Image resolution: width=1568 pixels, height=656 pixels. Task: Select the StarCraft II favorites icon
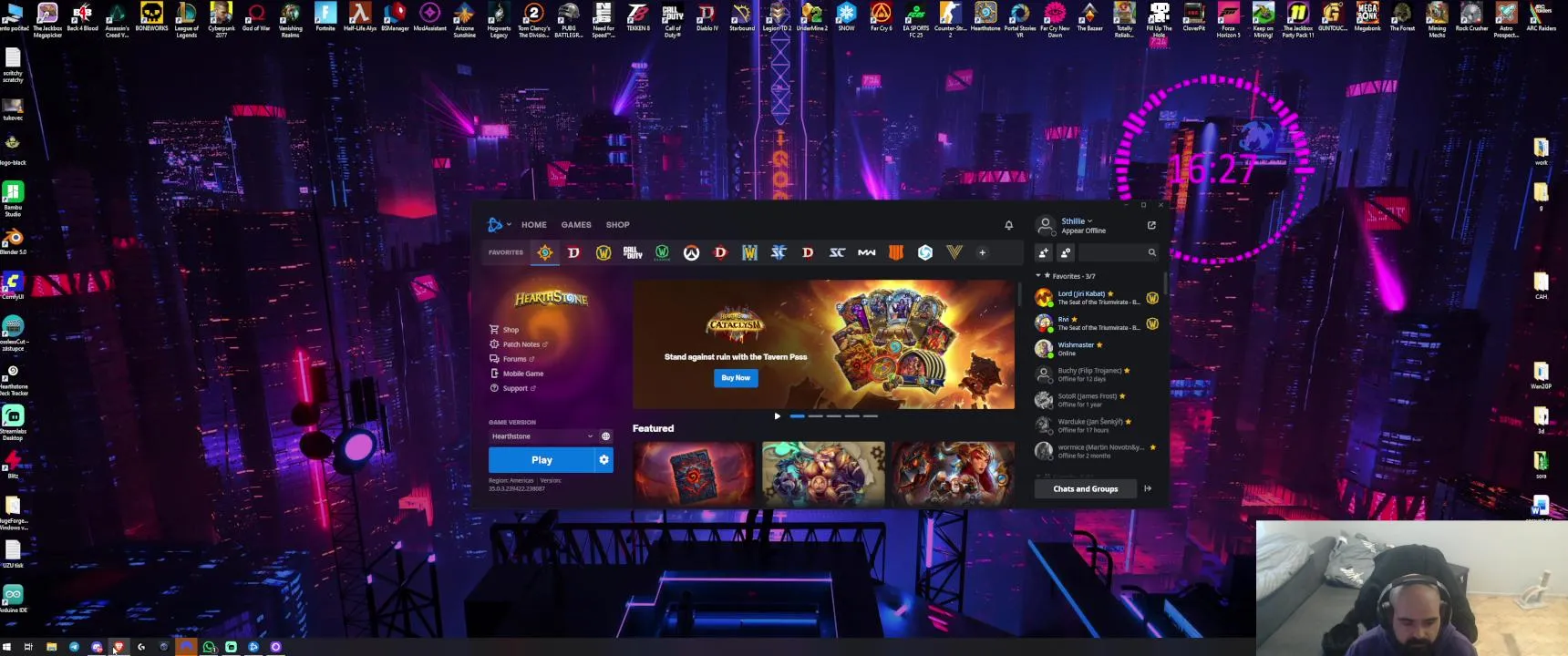(779, 252)
